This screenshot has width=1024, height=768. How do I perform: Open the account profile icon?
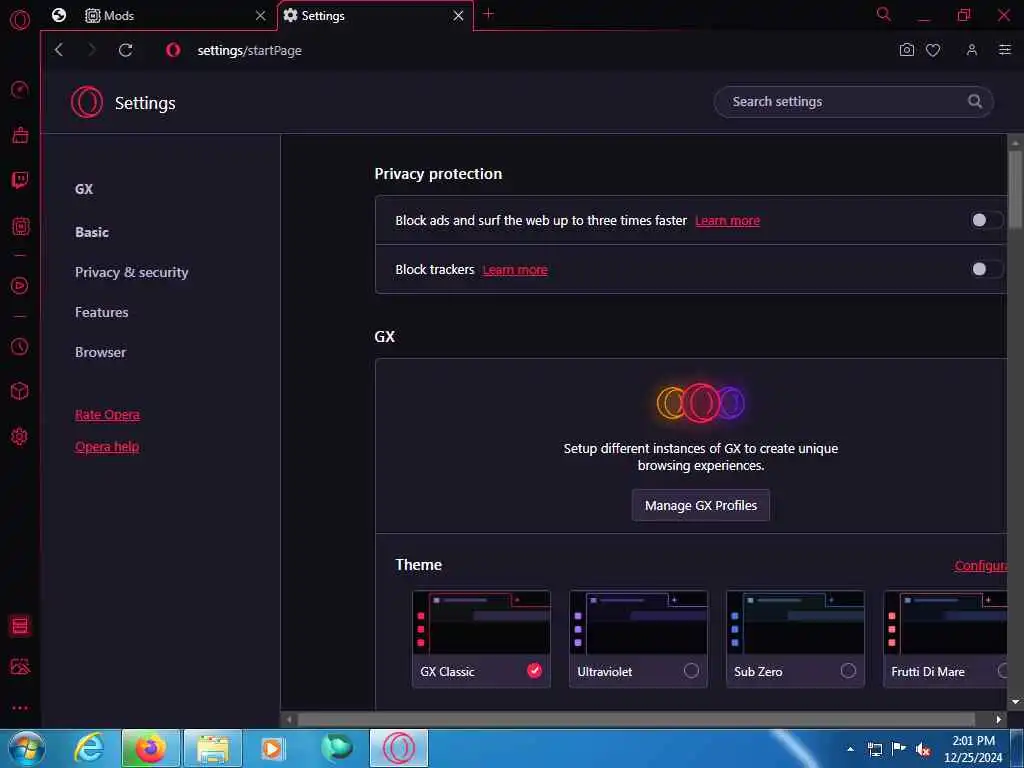point(972,50)
